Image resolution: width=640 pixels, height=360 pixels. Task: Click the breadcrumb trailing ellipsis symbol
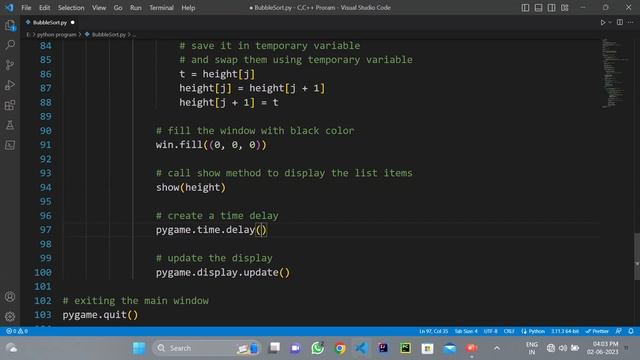[x=134, y=35]
